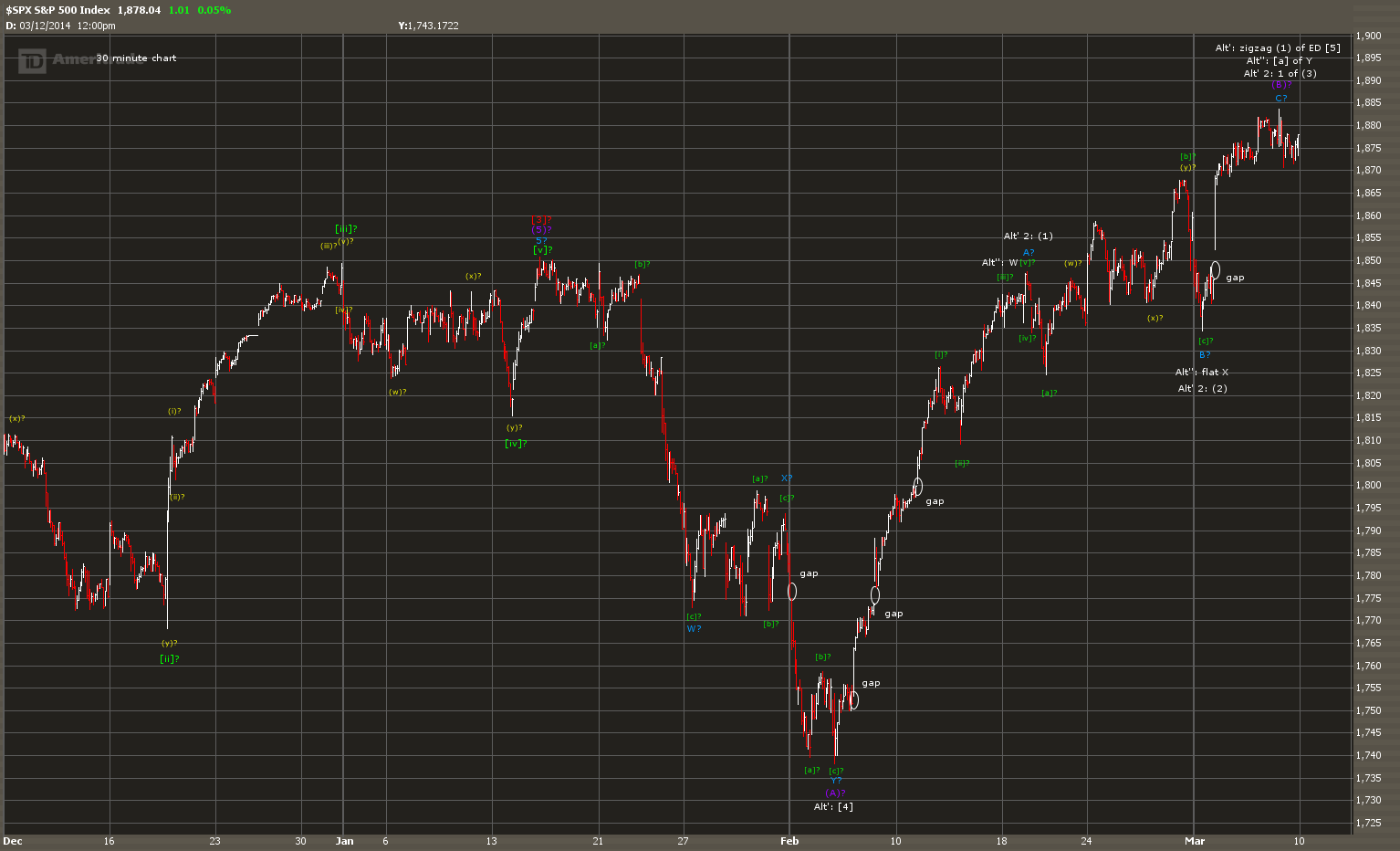Select the $SPX S&P 500 Index title
1400x851 pixels.
[57, 10]
